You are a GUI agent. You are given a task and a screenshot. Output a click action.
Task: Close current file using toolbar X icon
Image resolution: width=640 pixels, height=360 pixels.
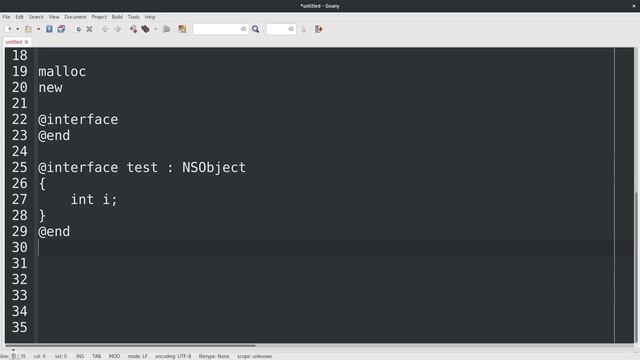89,29
